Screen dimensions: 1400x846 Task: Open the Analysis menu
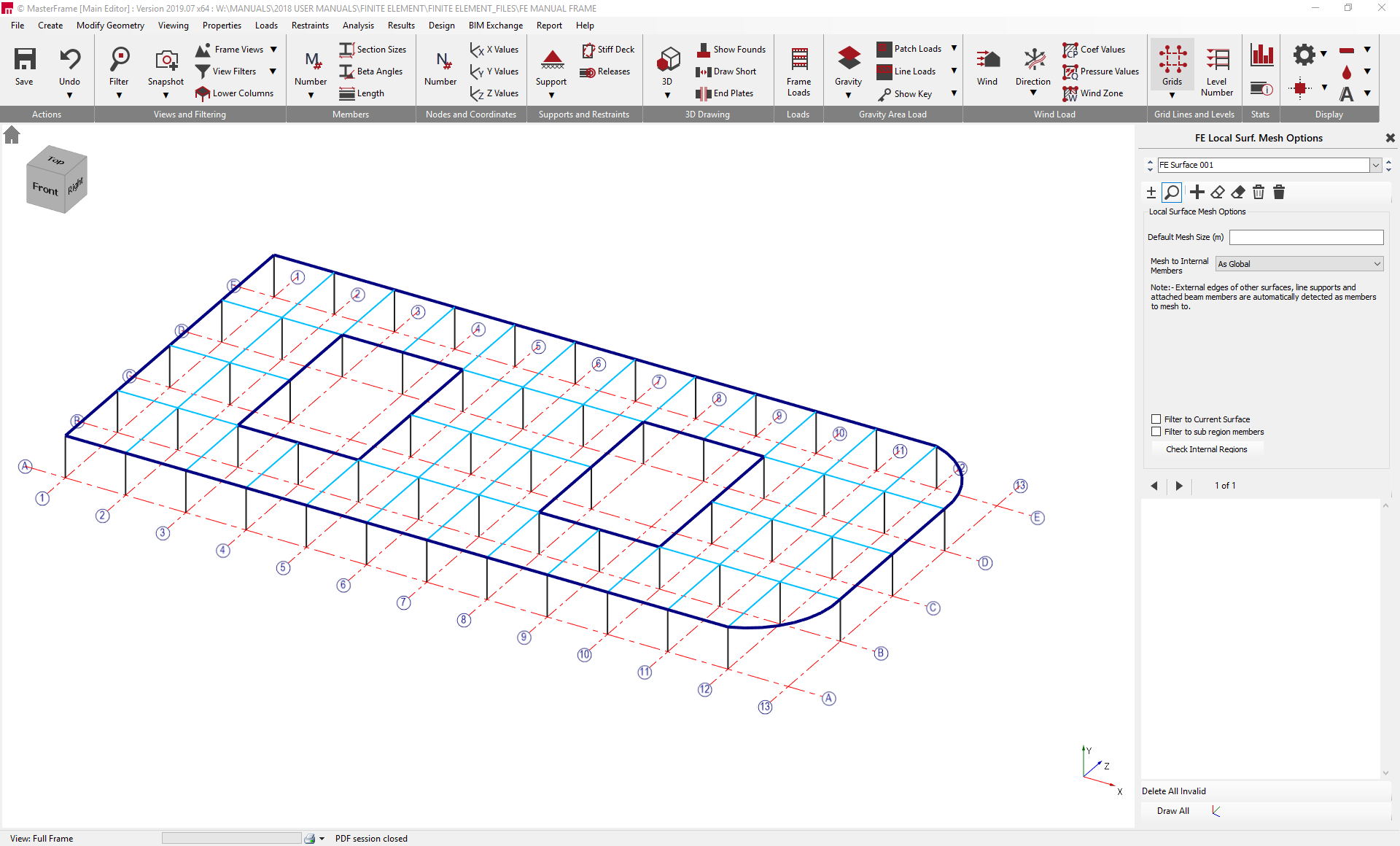(x=357, y=25)
